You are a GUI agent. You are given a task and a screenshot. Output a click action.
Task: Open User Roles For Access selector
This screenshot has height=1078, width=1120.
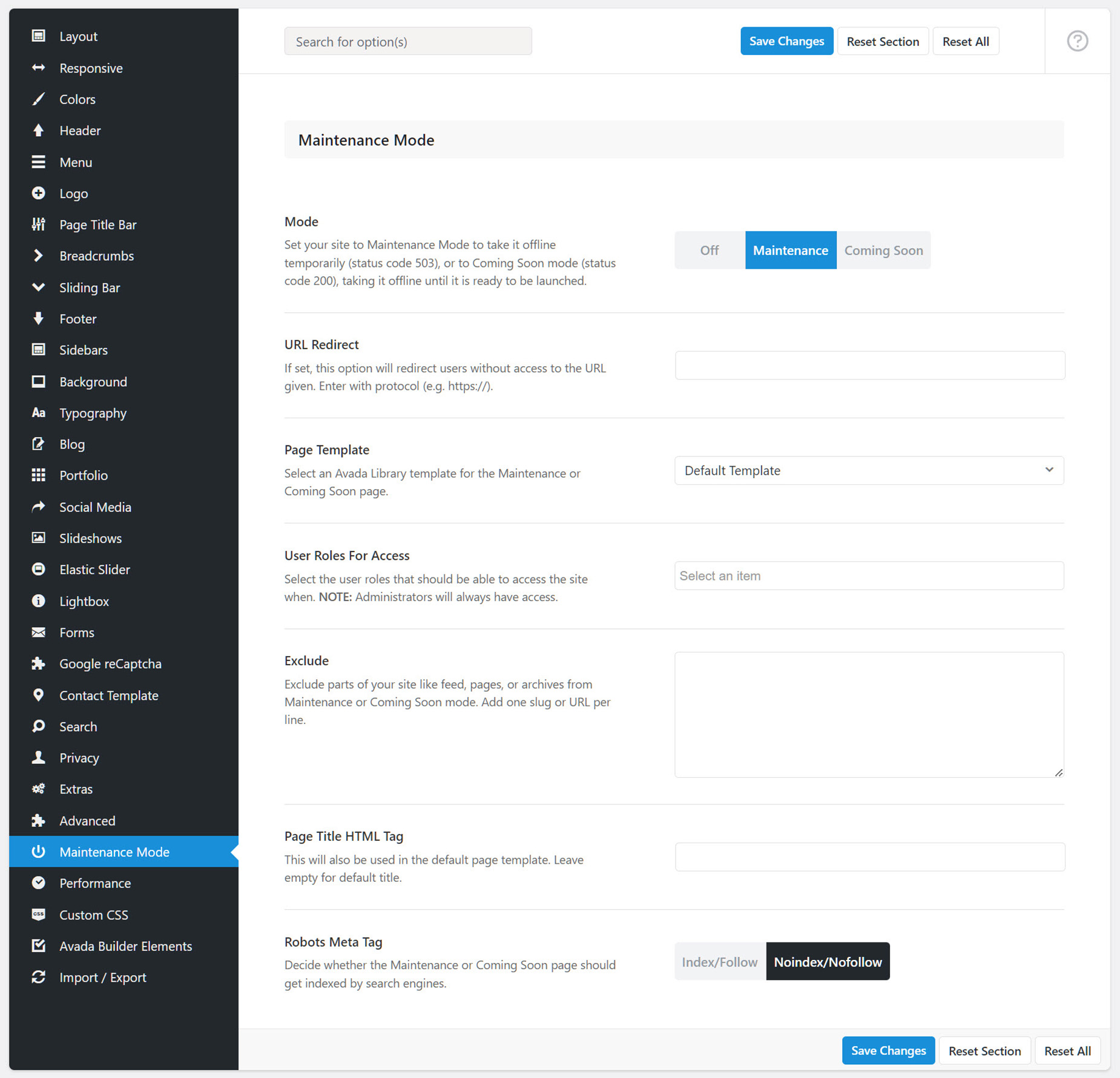tap(869, 576)
